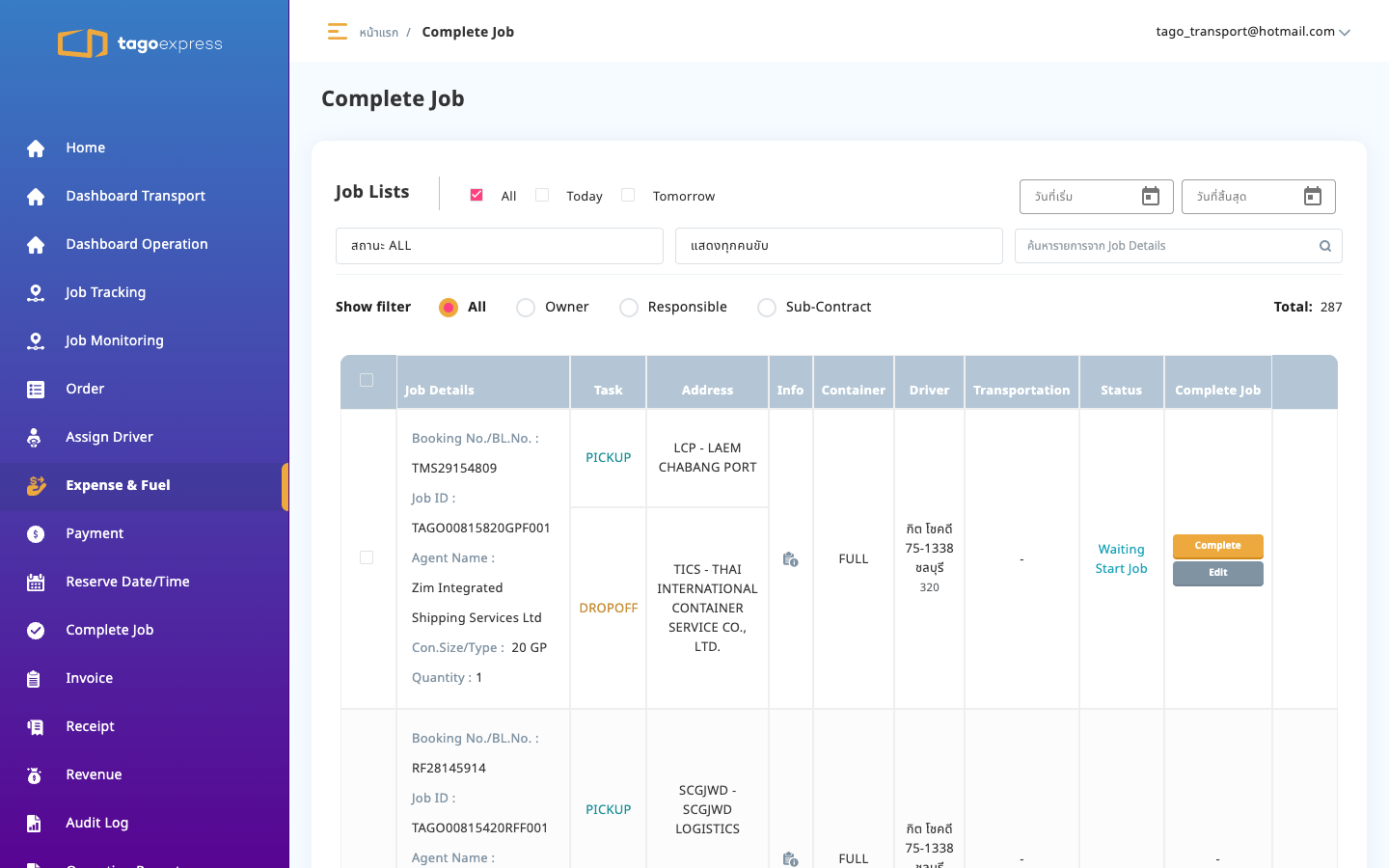The image size is (1389, 868).
Task: Click the Invoice clipboard icon
Action: click(x=34, y=678)
